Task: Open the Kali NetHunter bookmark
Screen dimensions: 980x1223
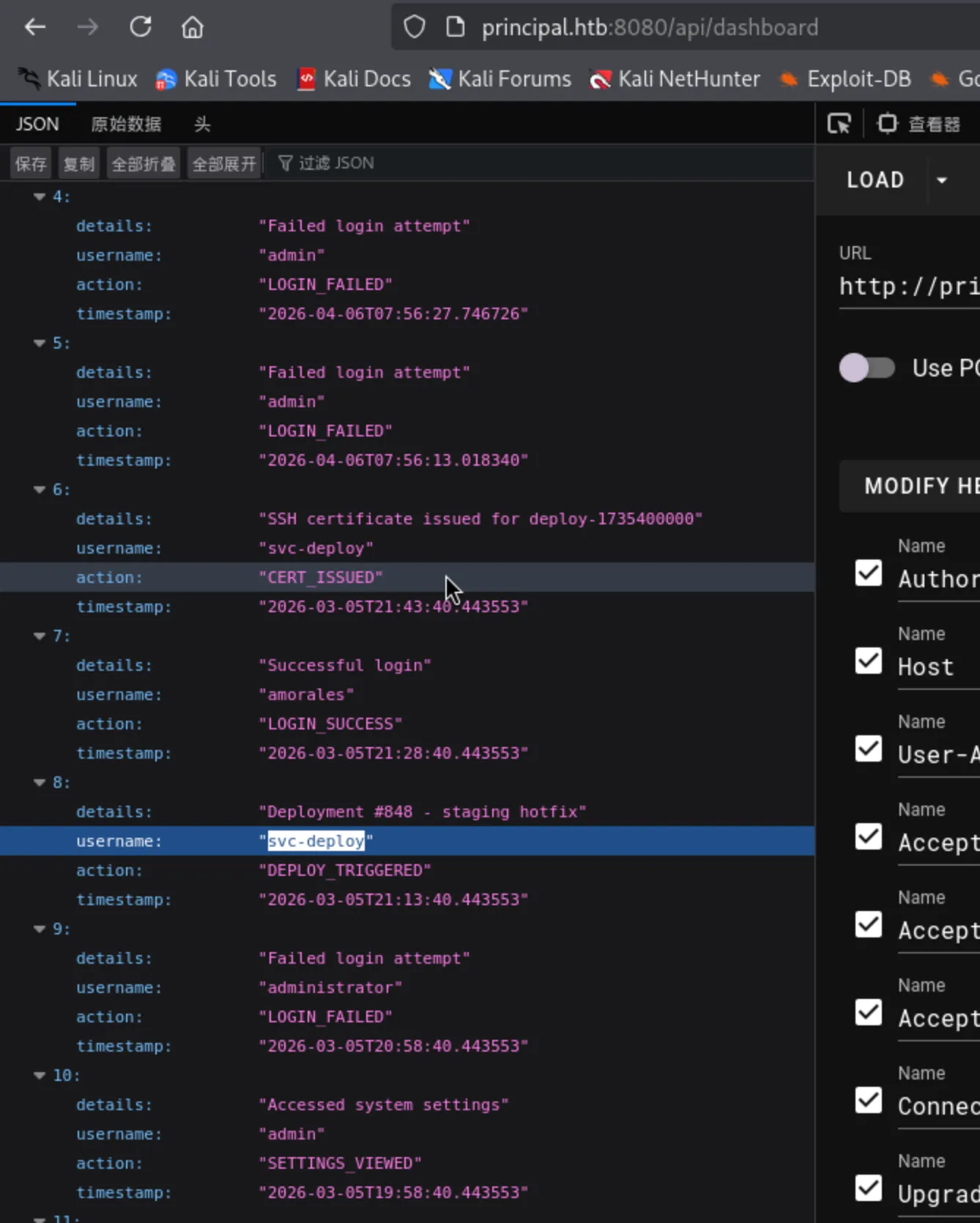Action: pyautogui.click(x=675, y=79)
